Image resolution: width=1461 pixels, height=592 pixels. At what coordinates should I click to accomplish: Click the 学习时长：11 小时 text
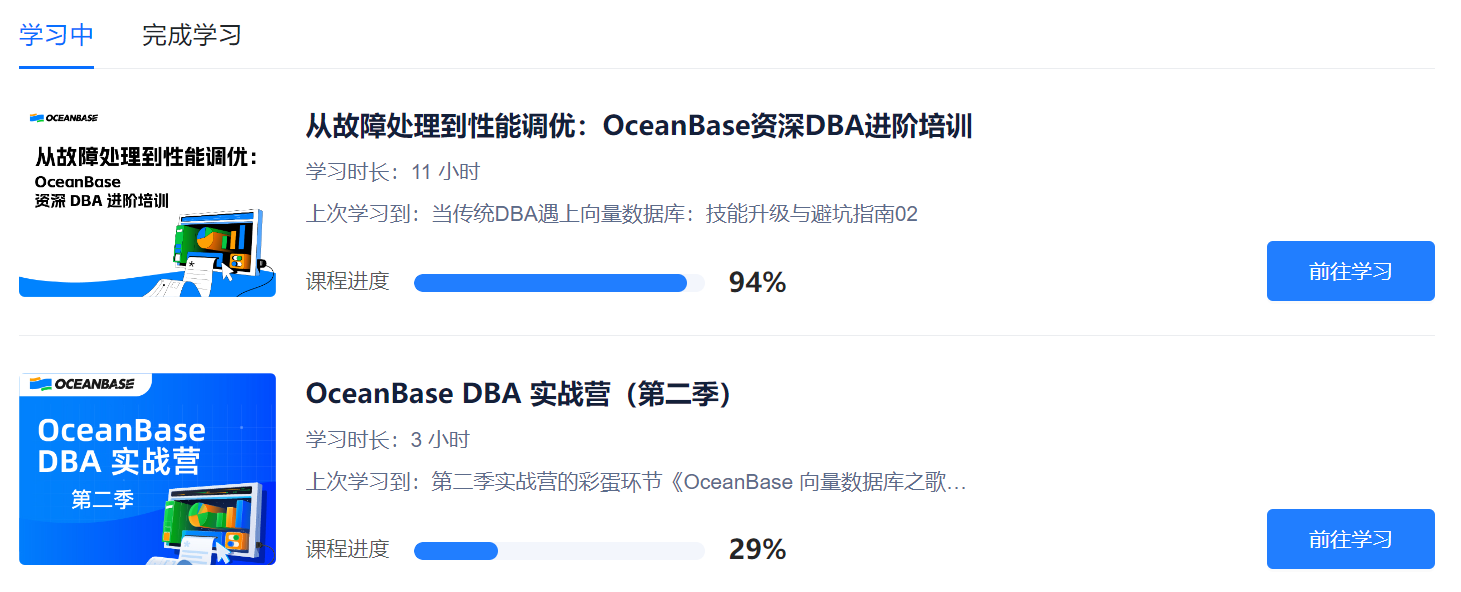pos(392,172)
